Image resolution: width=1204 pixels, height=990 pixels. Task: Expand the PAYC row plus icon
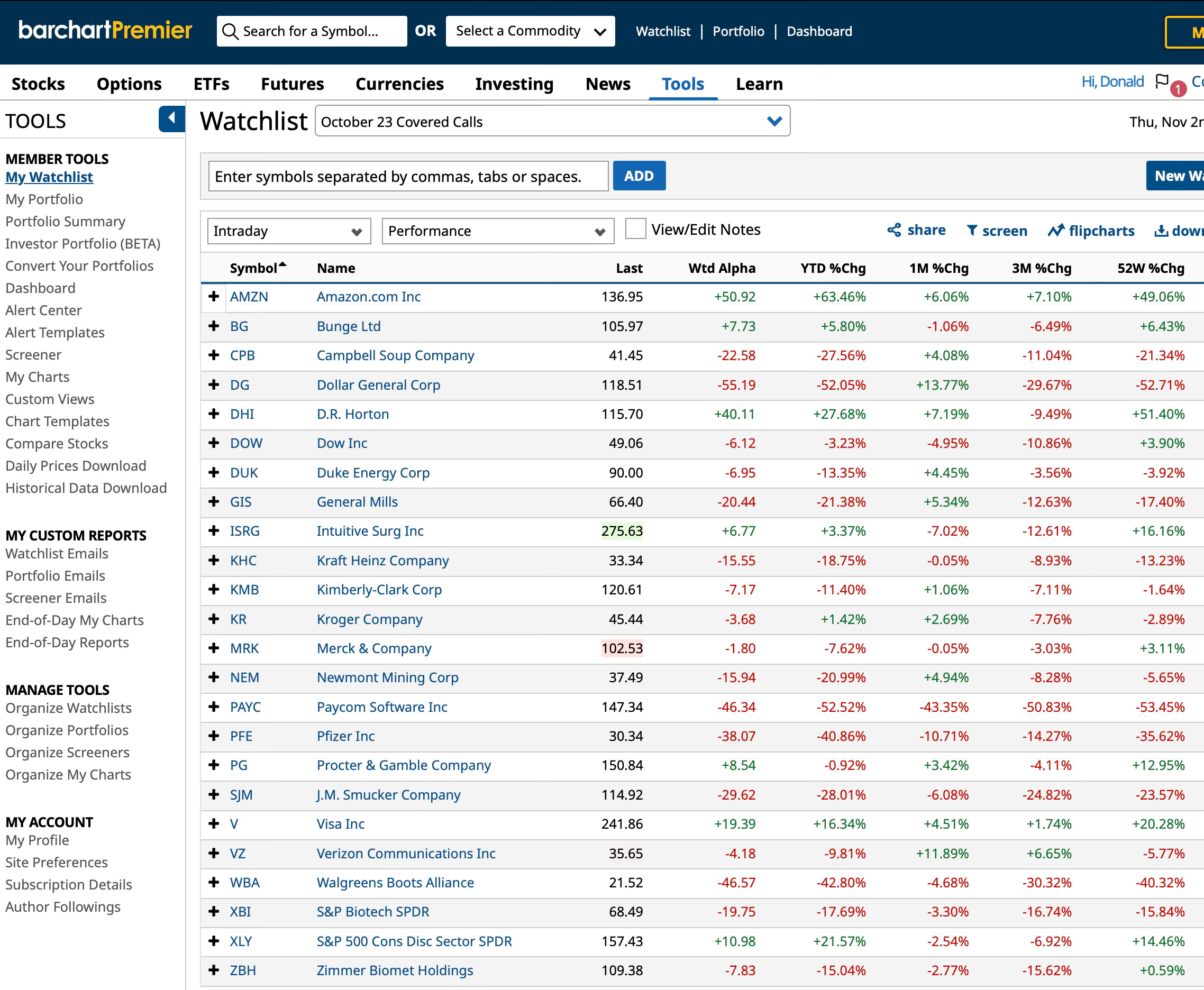coord(214,707)
